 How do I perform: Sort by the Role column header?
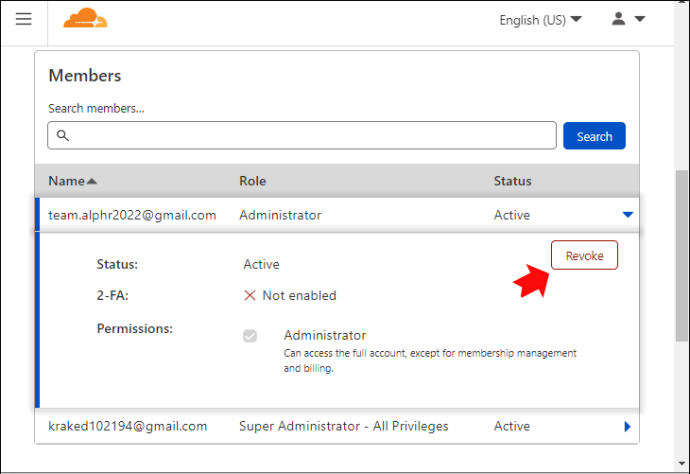(x=253, y=181)
